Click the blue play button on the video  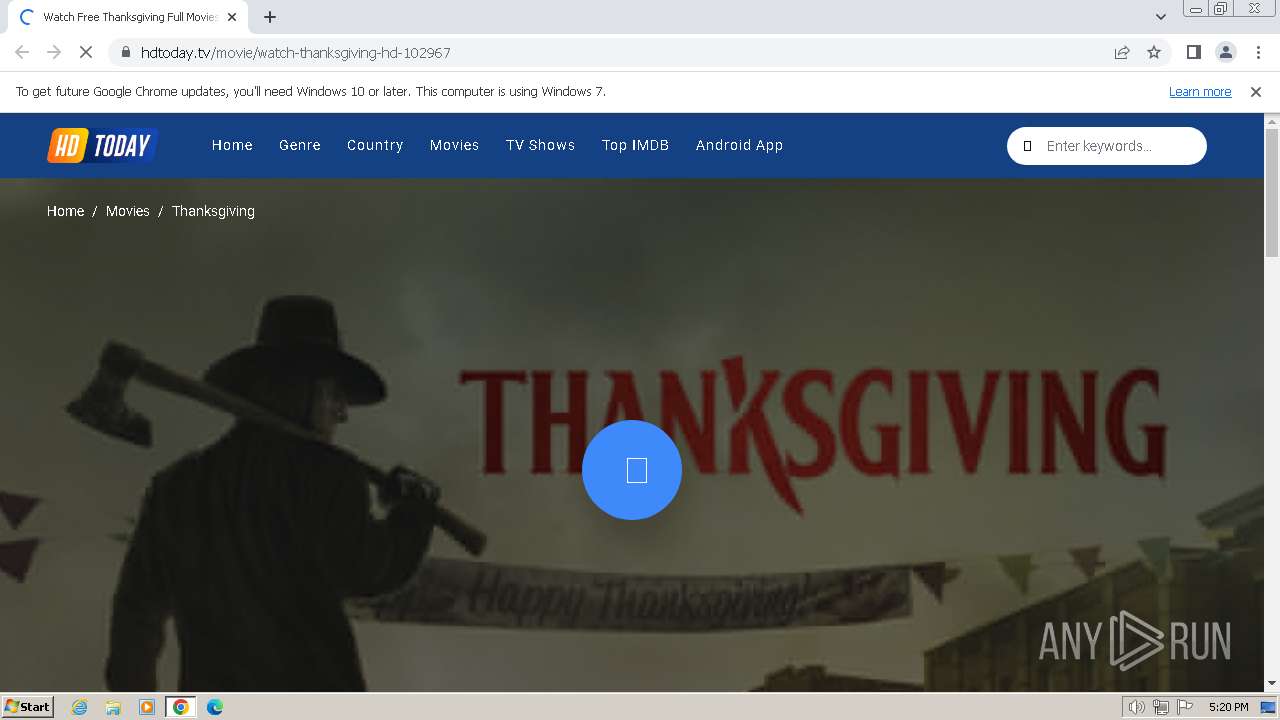[x=632, y=470]
